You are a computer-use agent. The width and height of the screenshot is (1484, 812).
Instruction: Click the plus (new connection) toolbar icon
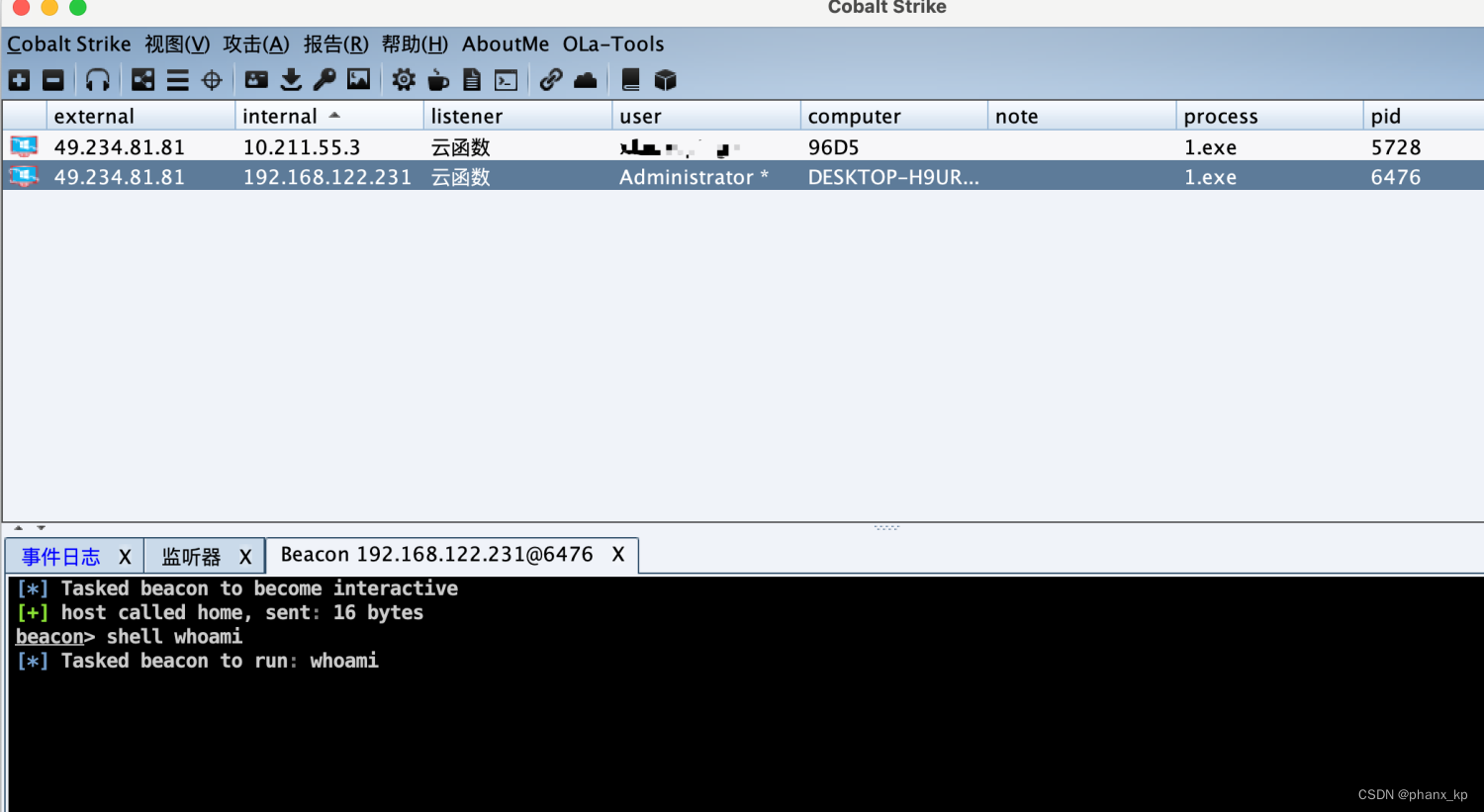pos(20,80)
